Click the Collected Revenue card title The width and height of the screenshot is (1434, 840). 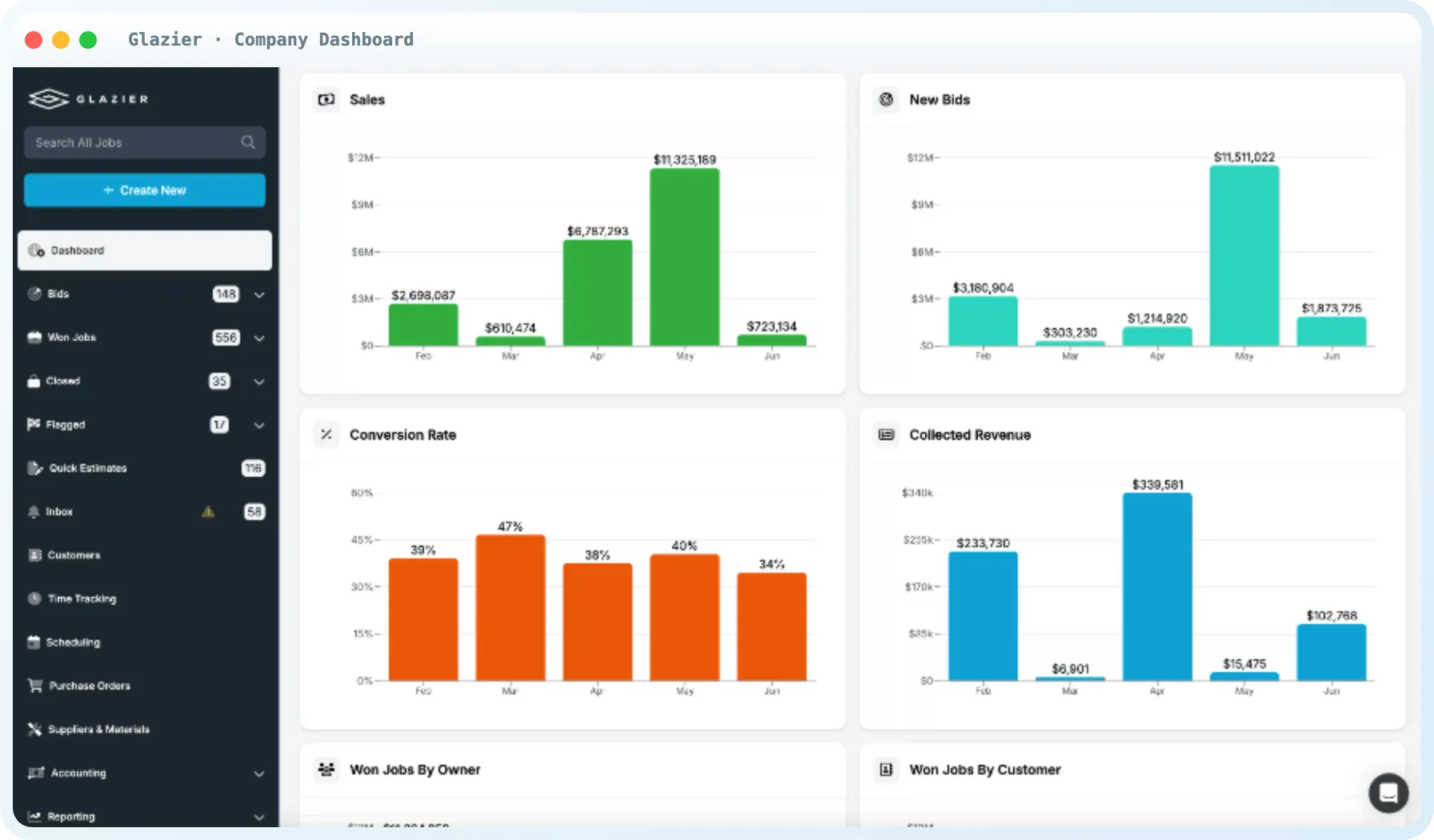[x=970, y=435]
